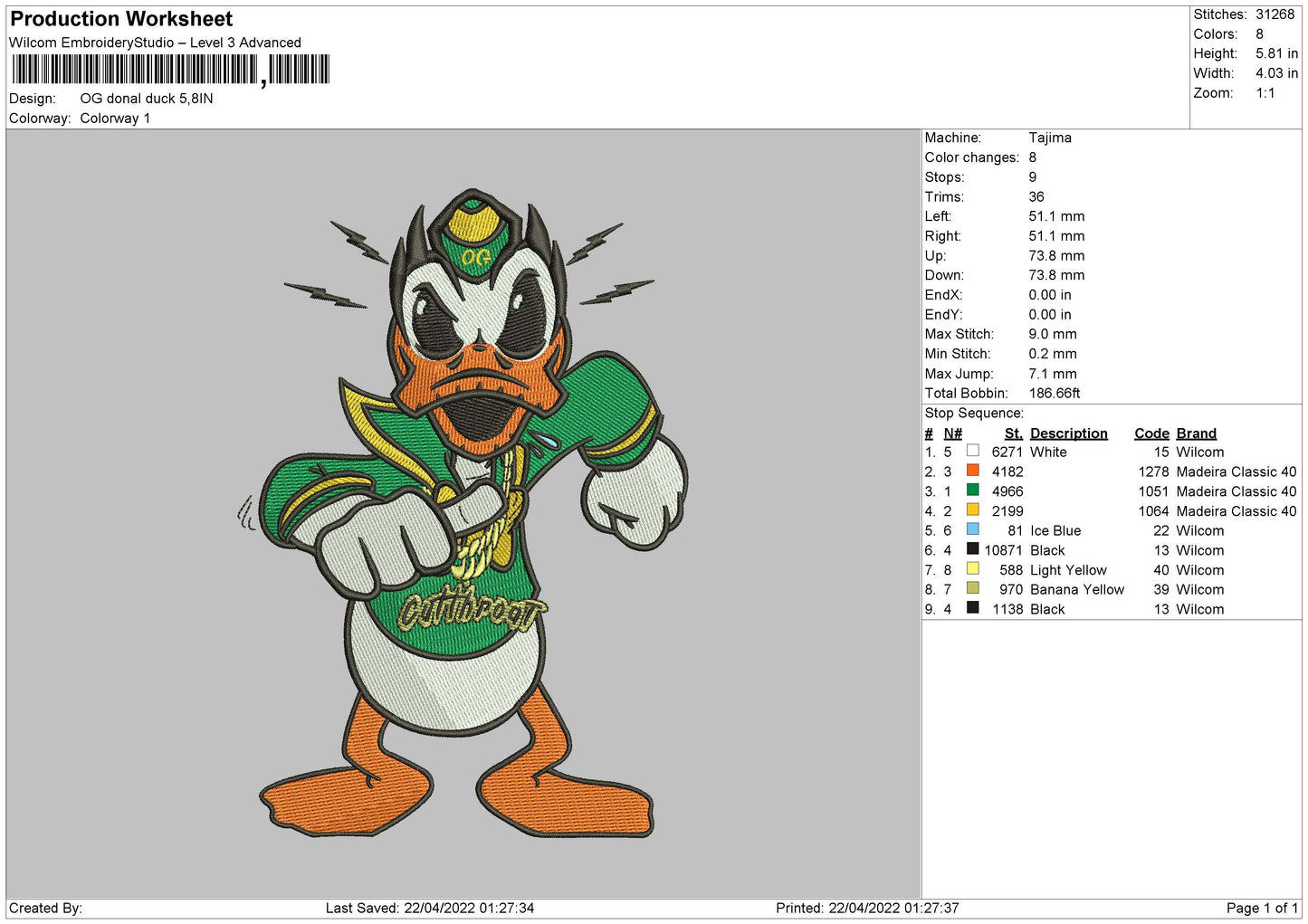Click the design name 'OG donal duck 5,8IN'
This screenshot has height=924, width=1308.
[x=147, y=99]
